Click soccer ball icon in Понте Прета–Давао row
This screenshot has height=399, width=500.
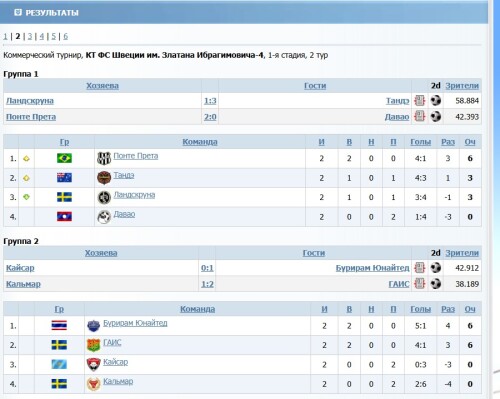(436, 116)
